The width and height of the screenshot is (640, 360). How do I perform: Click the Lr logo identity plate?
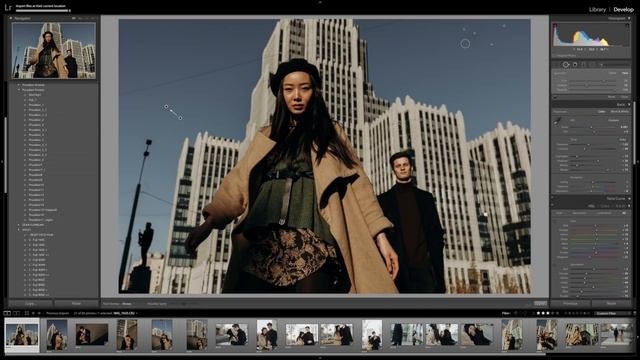pyautogui.click(x=8, y=7)
